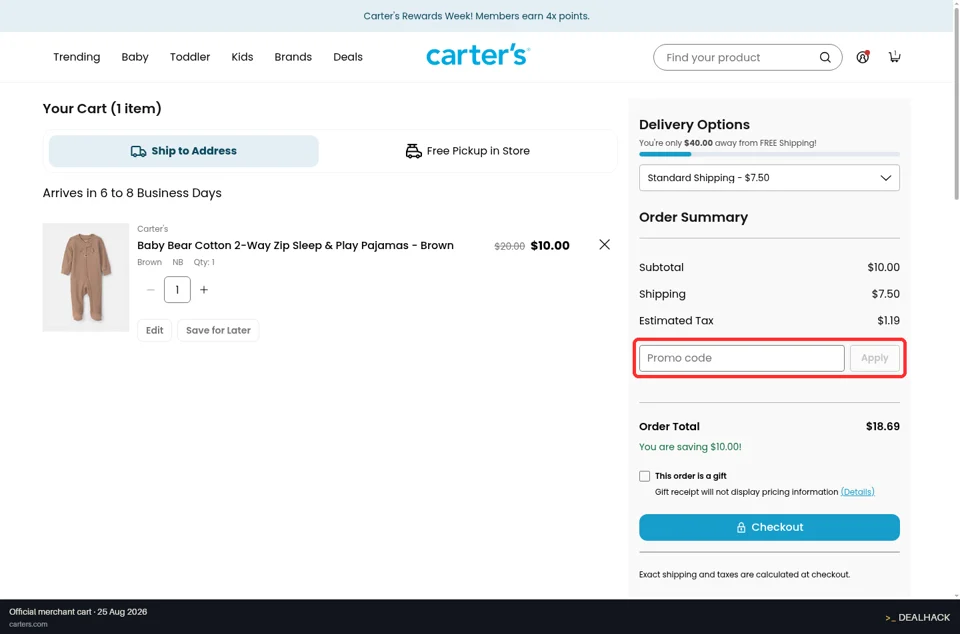Click the Checkout button
This screenshot has height=634, width=960.
tap(769, 528)
